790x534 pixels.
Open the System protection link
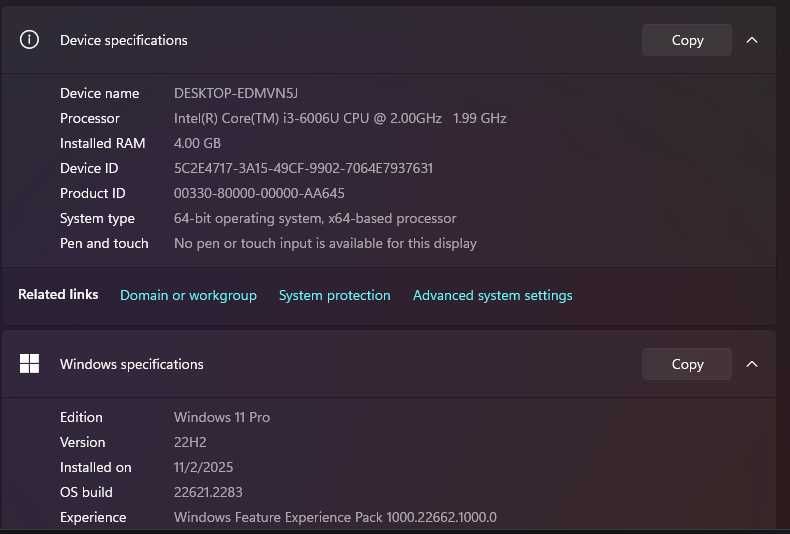pos(335,295)
